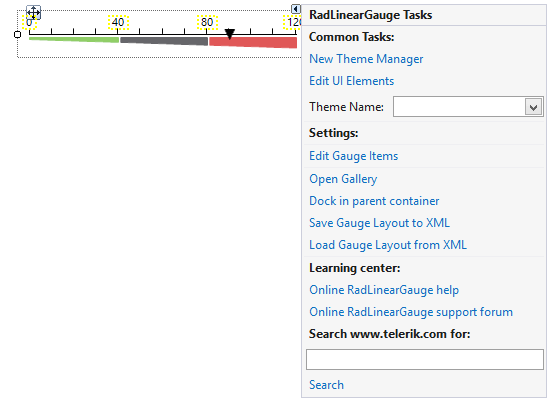This screenshot has width=554, height=404.
Task: Click the Search link below input
Action: click(x=326, y=385)
